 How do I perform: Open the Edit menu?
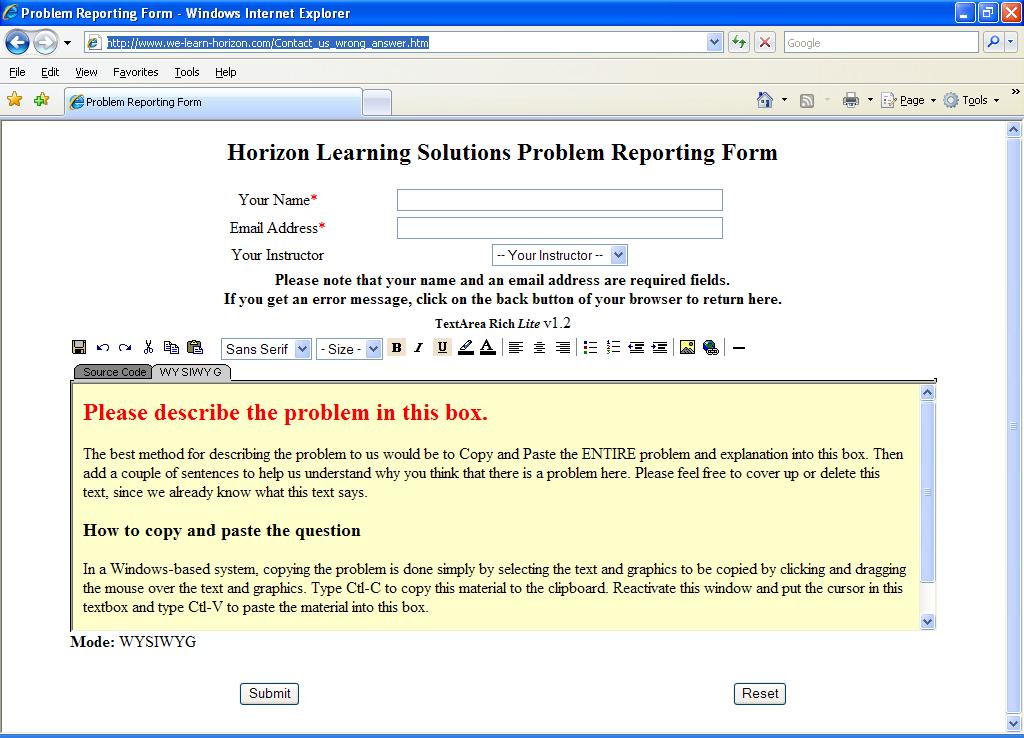(50, 72)
